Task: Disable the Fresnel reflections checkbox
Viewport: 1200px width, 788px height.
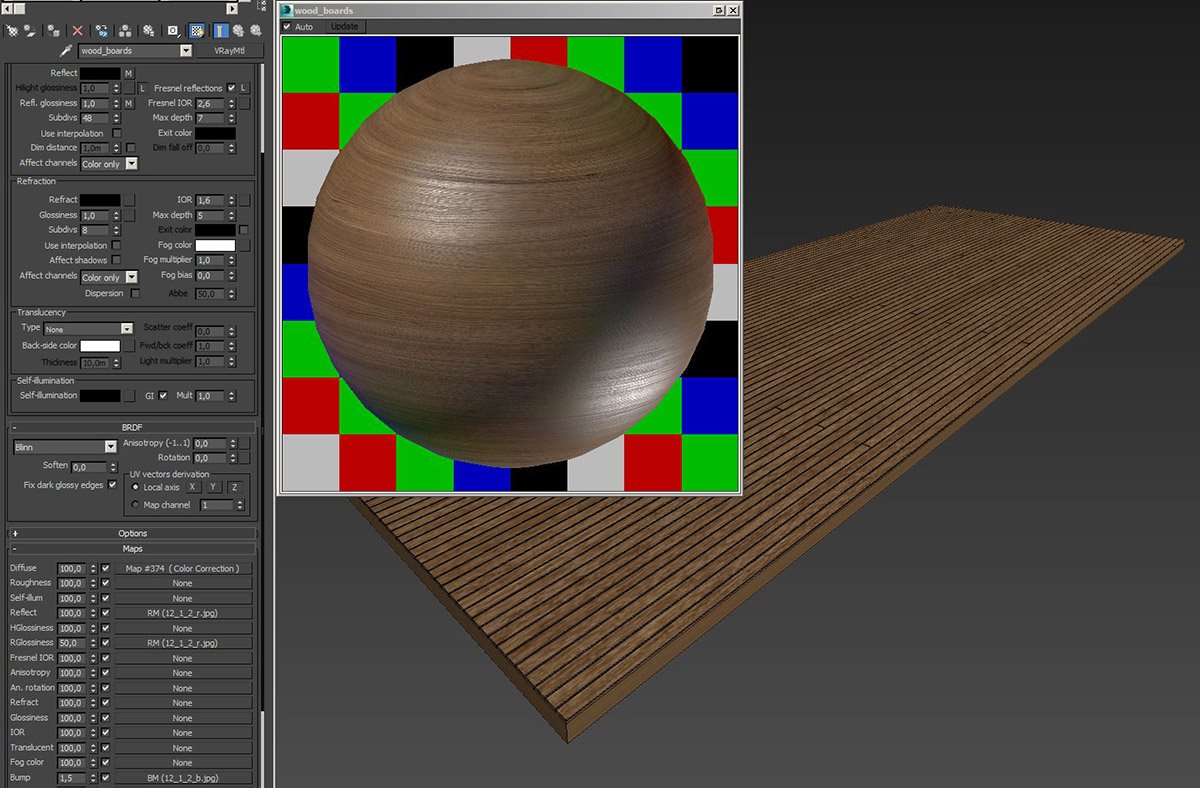Action: pyautogui.click(x=232, y=88)
